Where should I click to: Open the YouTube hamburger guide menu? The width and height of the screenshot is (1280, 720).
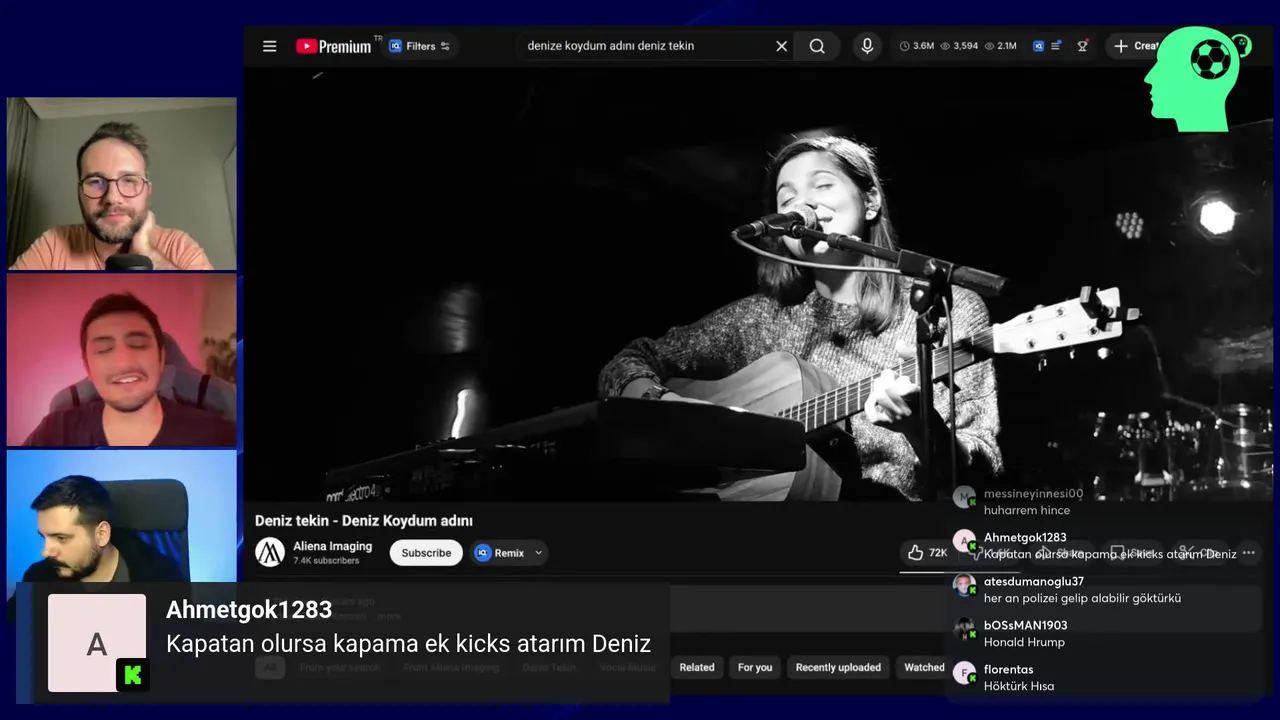[x=269, y=46]
